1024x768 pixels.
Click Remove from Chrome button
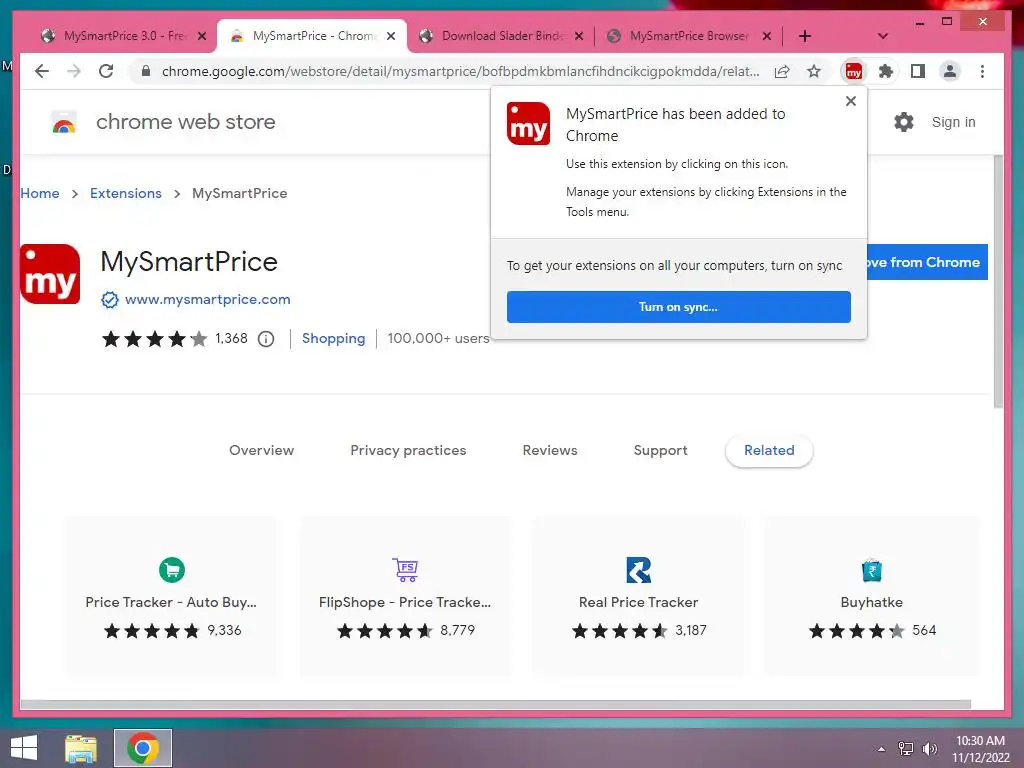pos(927,262)
